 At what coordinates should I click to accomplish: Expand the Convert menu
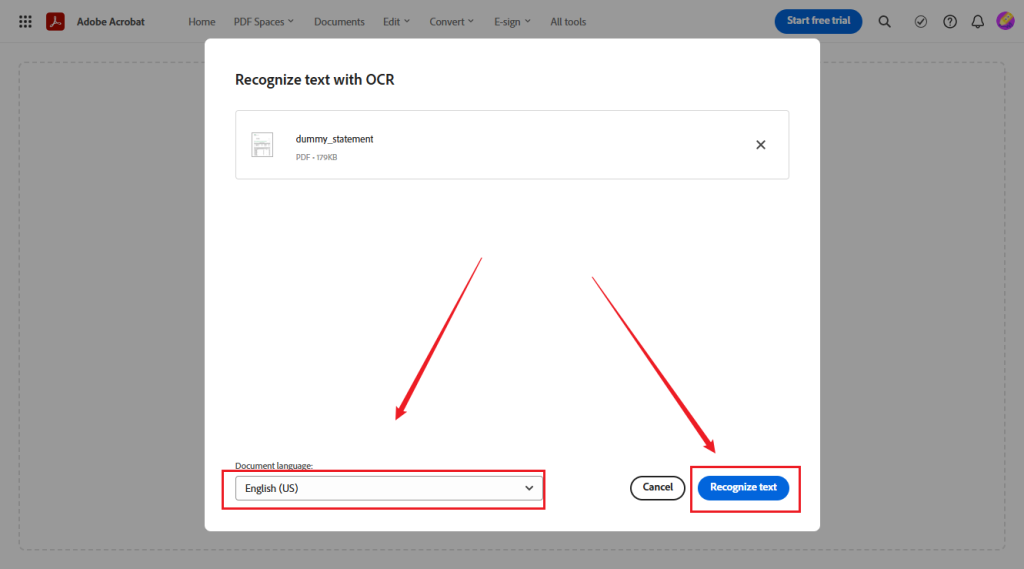click(x=451, y=22)
